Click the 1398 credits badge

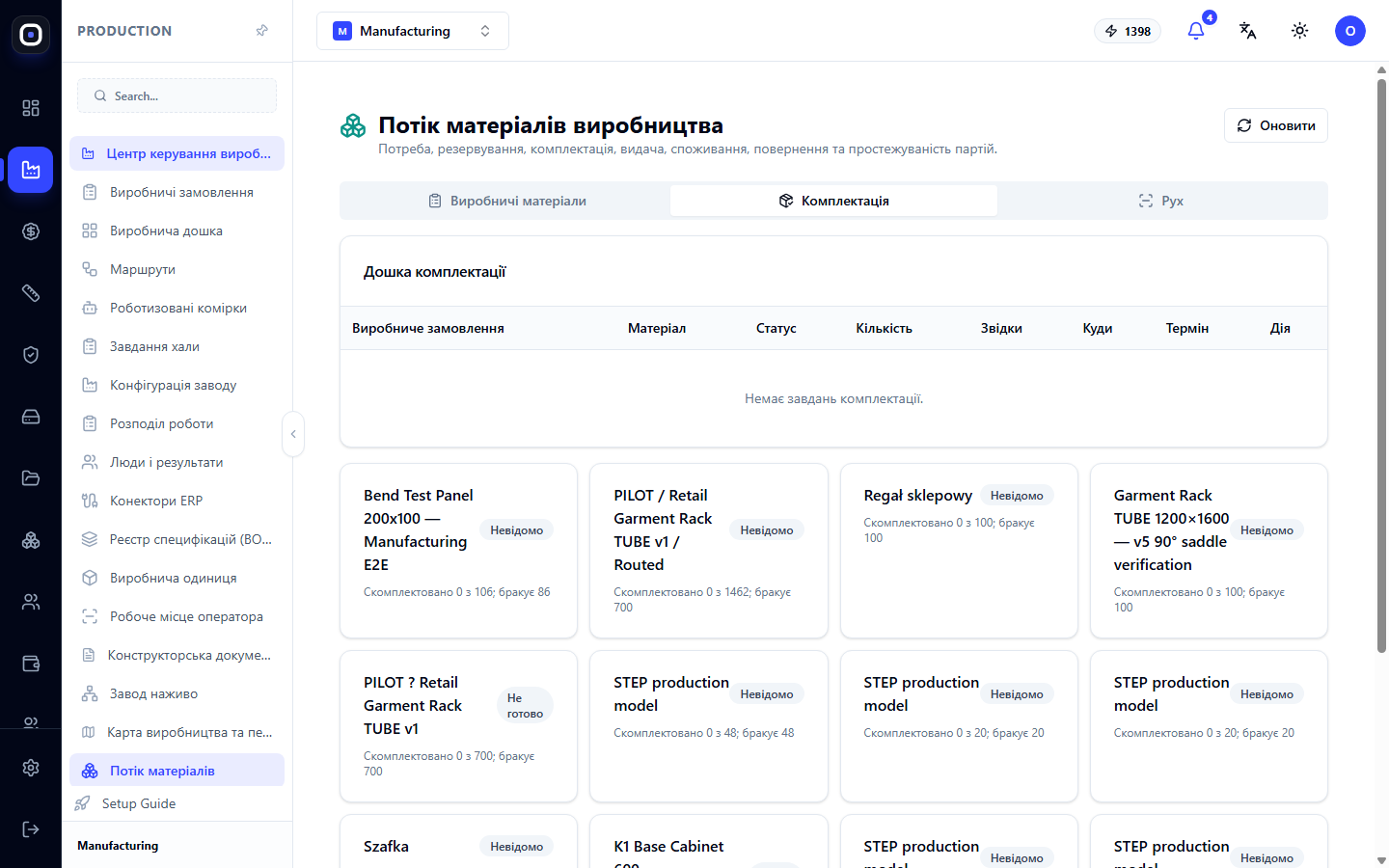(x=1128, y=31)
